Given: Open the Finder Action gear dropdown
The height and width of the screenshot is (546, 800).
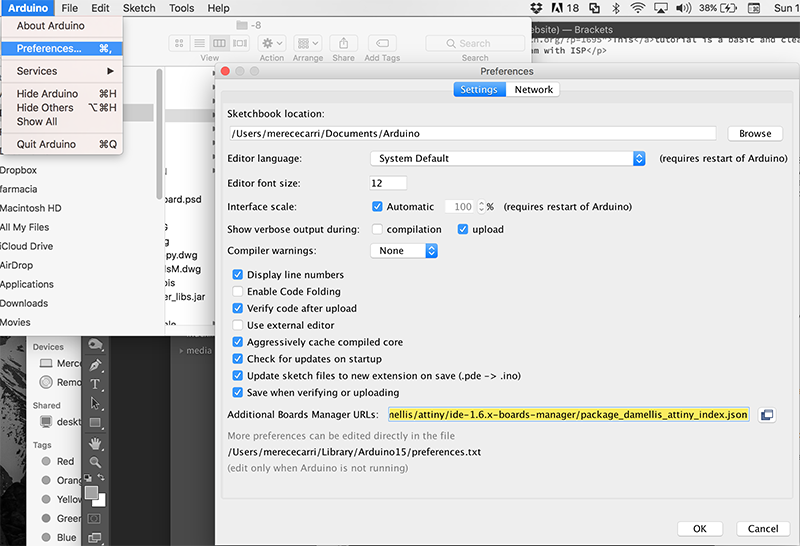Looking at the screenshot, I should coord(271,43).
